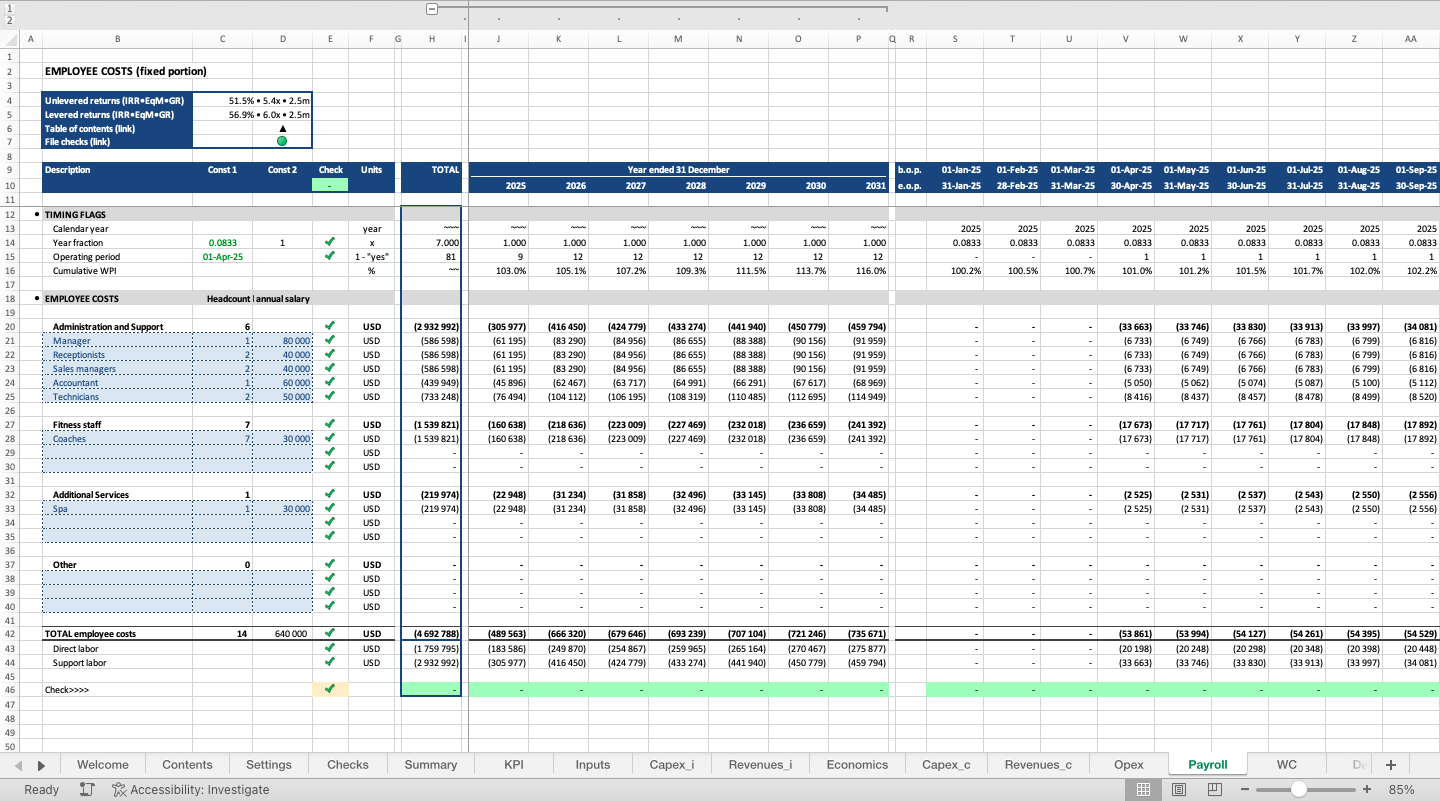Switch to the Summary sheet tab
The width and height of the screenshot is (1440, 801).
coord(430,763)
